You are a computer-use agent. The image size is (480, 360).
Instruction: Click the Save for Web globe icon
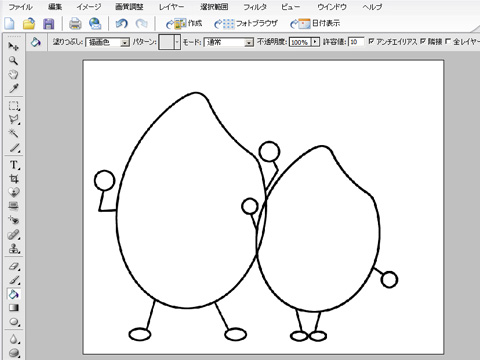tap(95, 24)
